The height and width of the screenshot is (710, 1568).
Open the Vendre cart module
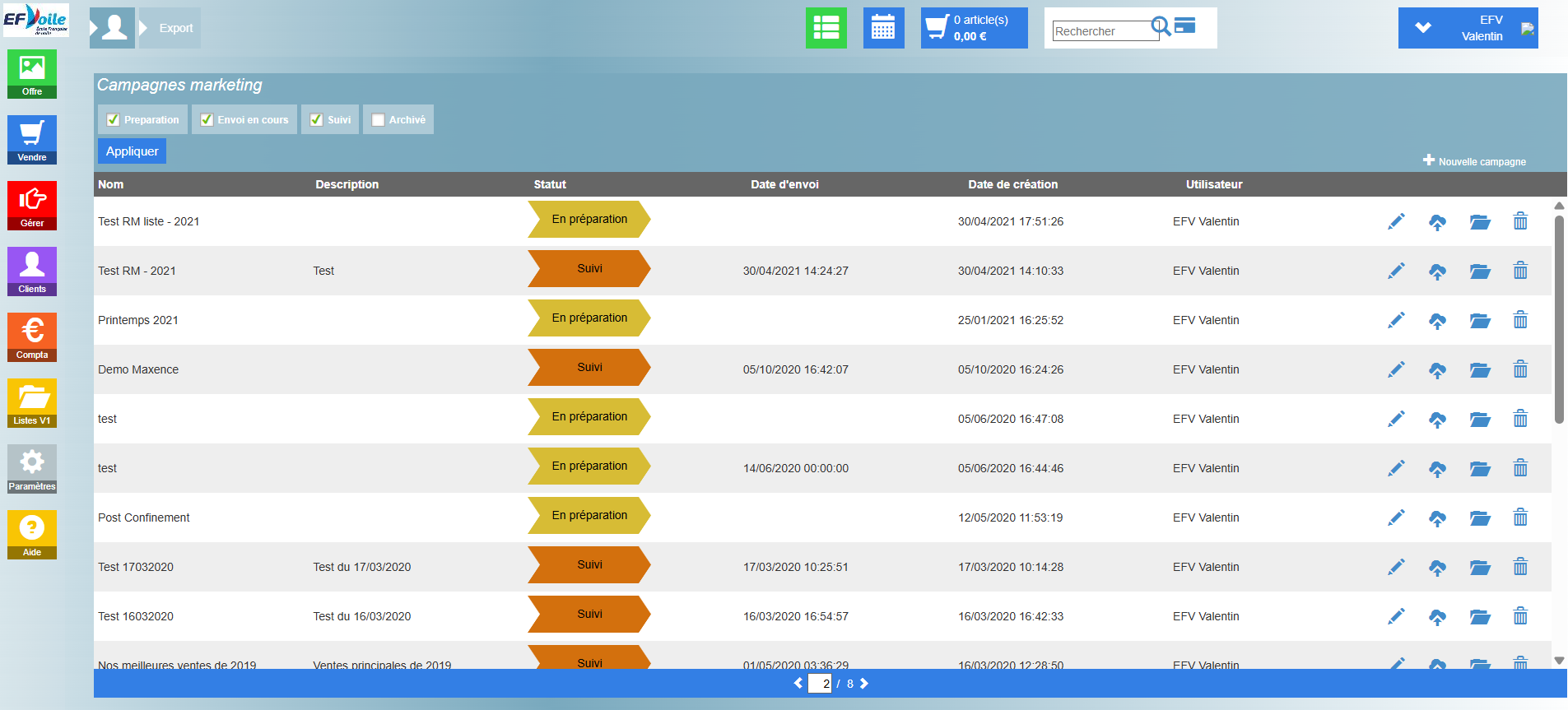point(32,140)
